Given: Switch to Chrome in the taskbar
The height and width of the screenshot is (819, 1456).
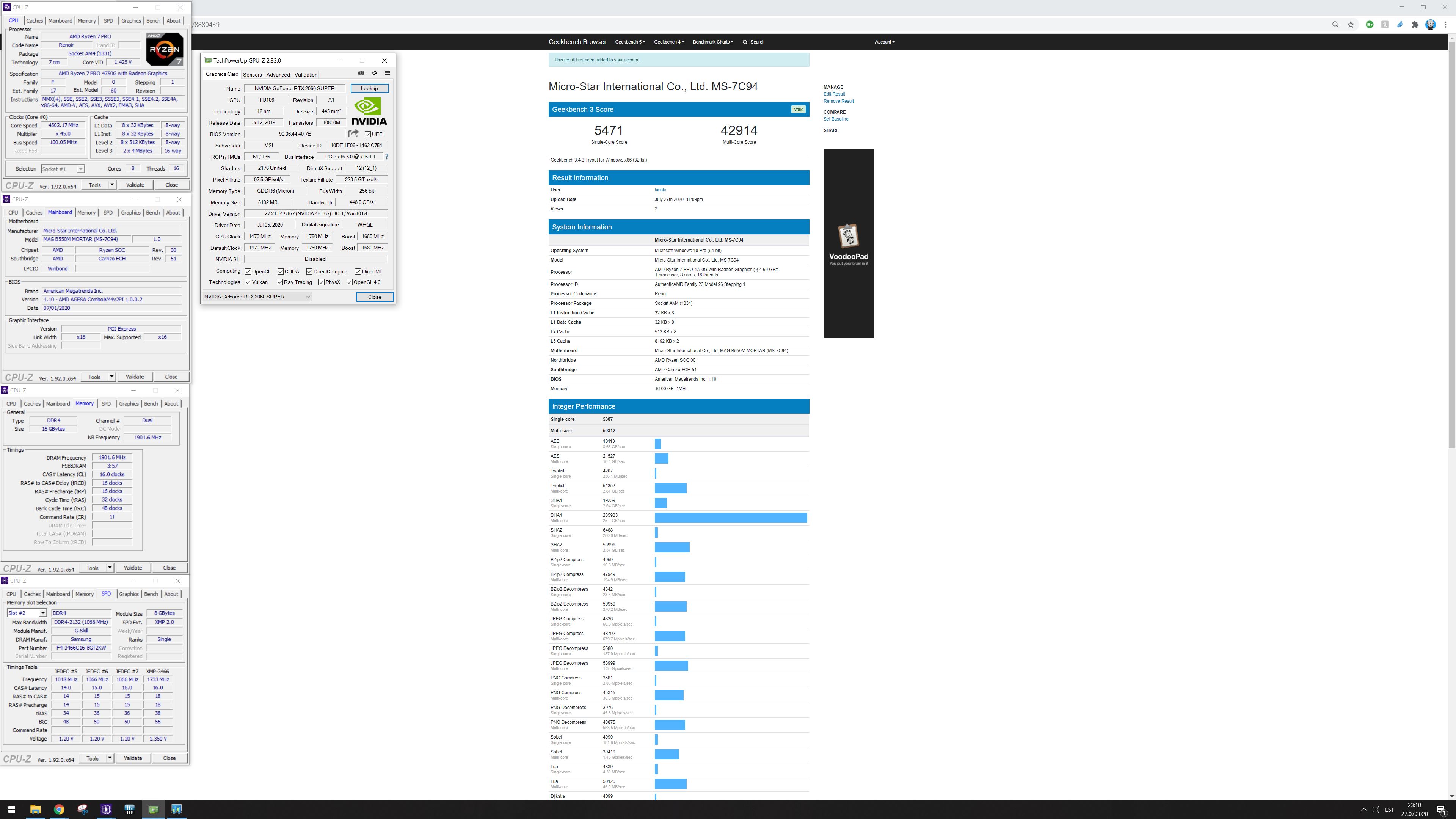Looking at the screenshot, I should click(x=59, y=810).
